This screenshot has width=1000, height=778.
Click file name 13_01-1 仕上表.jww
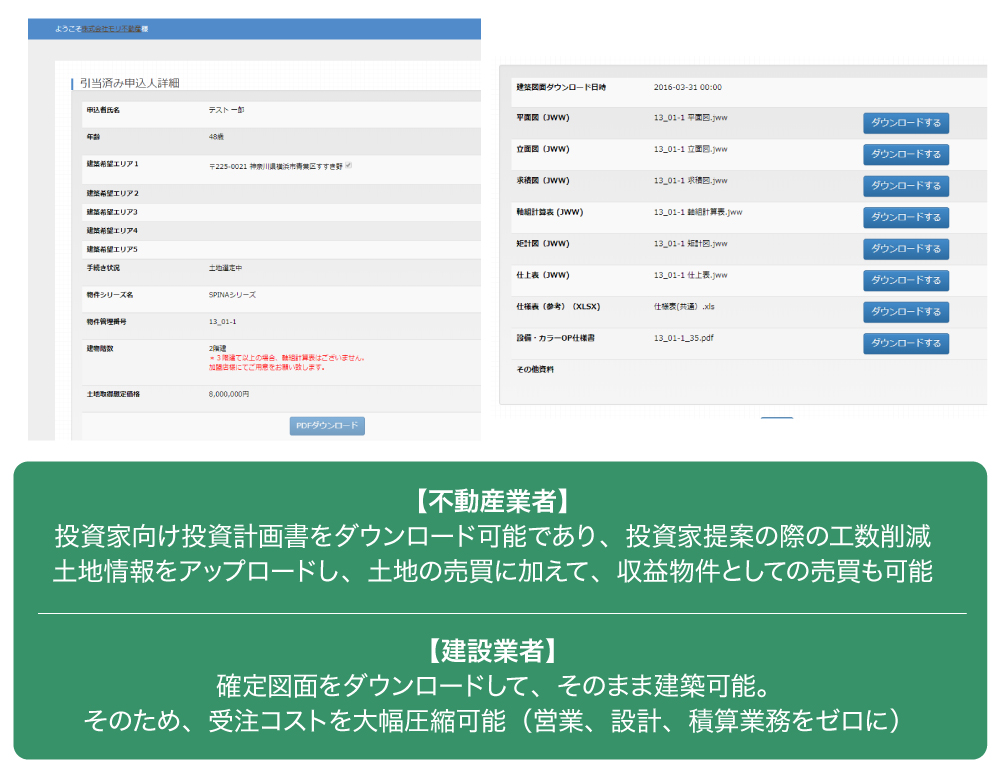[x=691, y=275]
